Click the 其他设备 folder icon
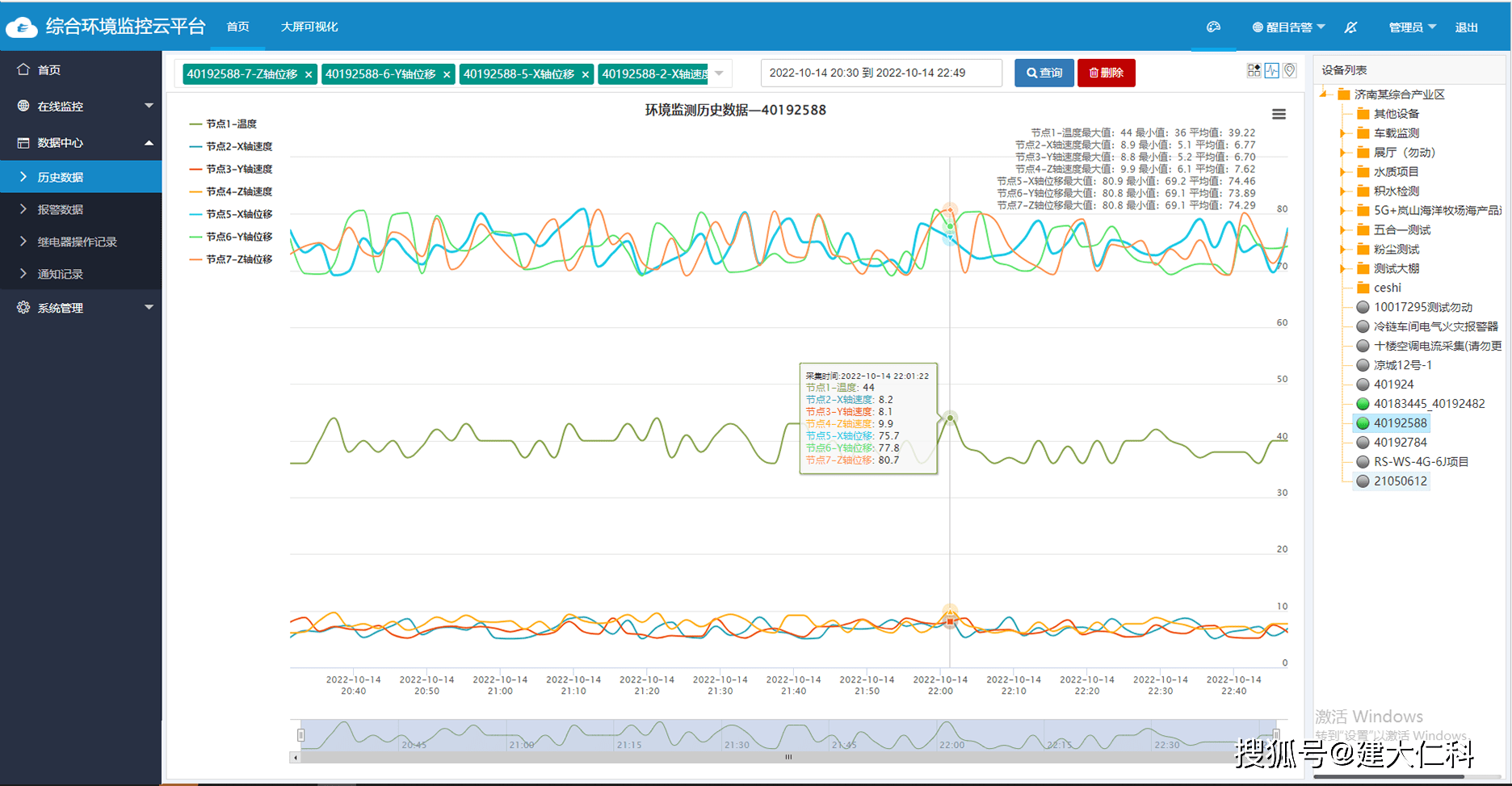This screenshot has height=786, width=1512. pos(1363,113)
